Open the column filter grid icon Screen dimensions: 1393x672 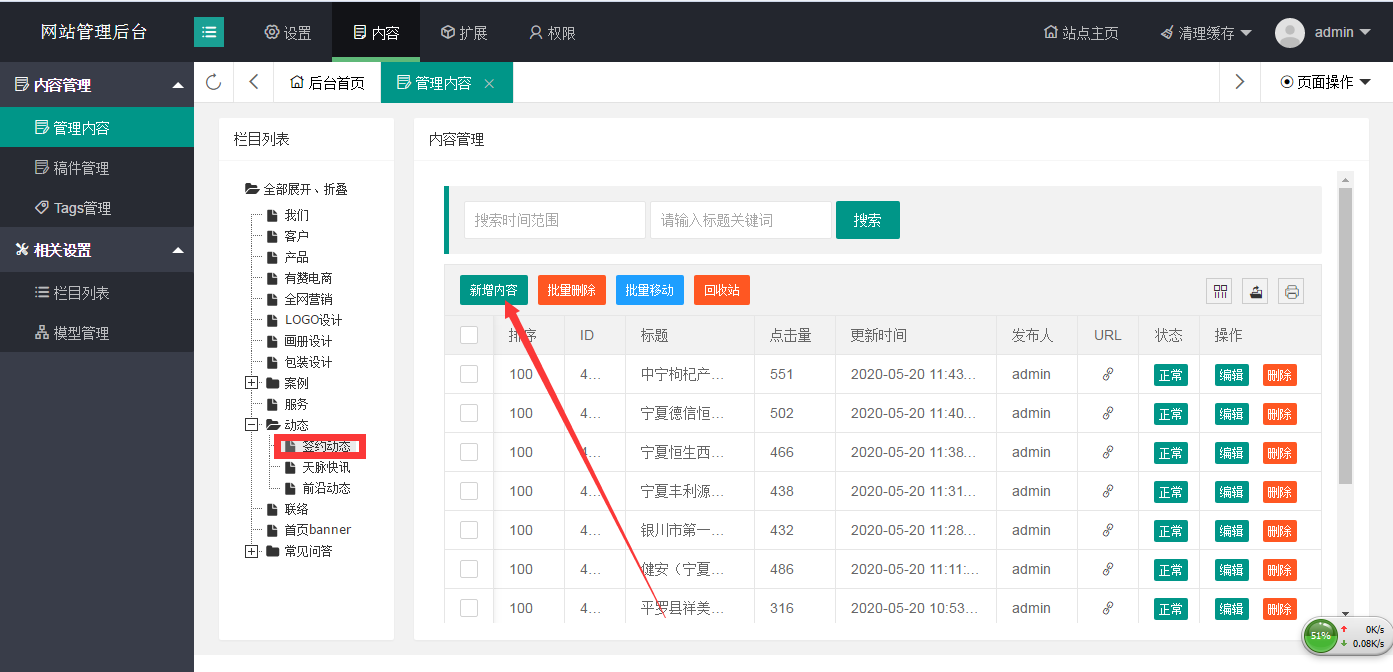pos(1220,291)
